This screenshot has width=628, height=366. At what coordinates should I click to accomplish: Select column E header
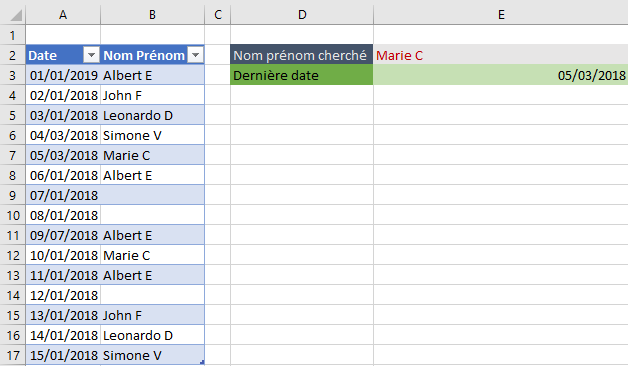click(x=501, y=15)
